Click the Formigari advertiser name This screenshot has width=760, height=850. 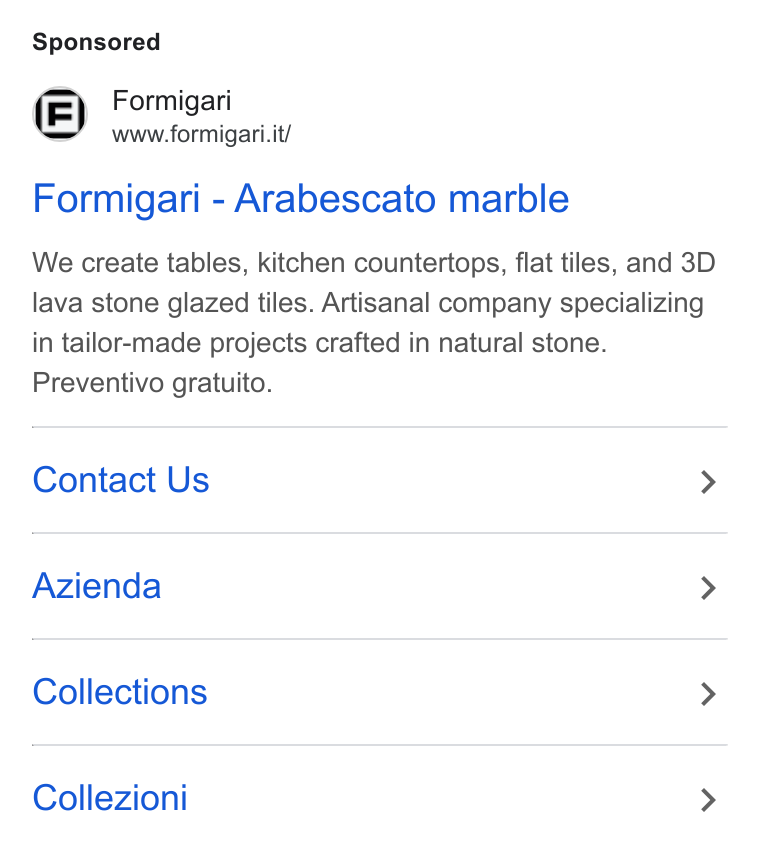pyautogui.click(x=172, y=101)
